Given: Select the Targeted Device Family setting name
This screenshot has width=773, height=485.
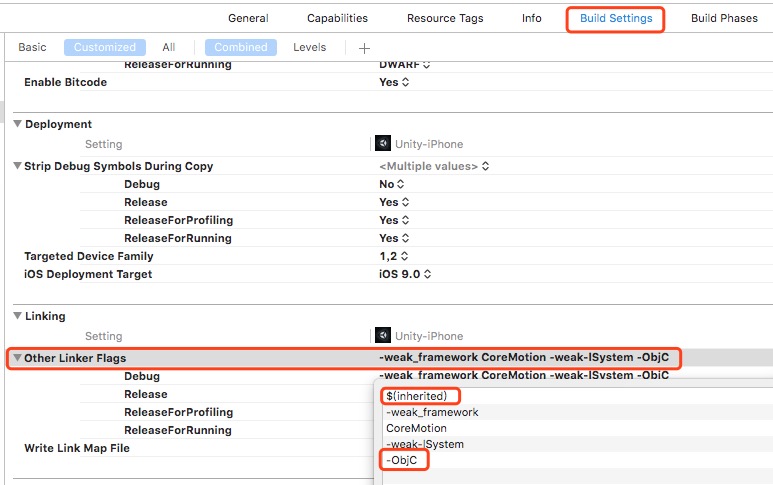Looking at the screenshot, I should coord(89,256).
